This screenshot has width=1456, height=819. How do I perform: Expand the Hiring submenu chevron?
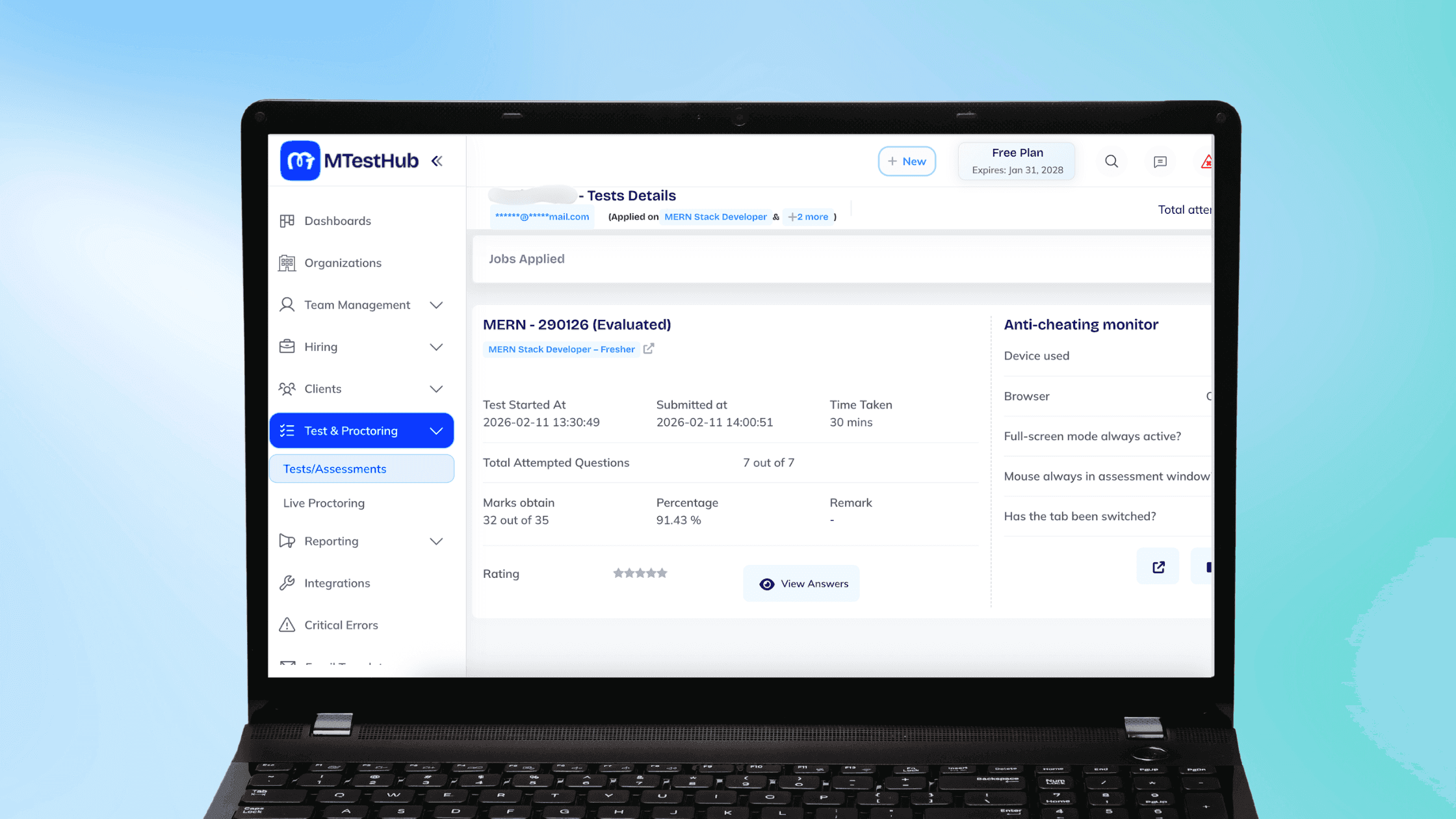[436, 347]
